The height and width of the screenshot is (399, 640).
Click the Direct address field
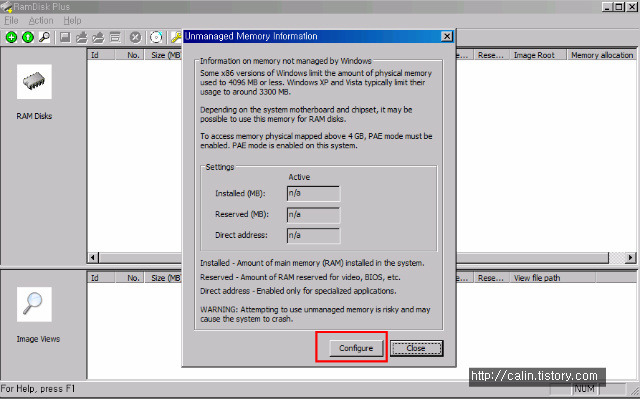313,235
